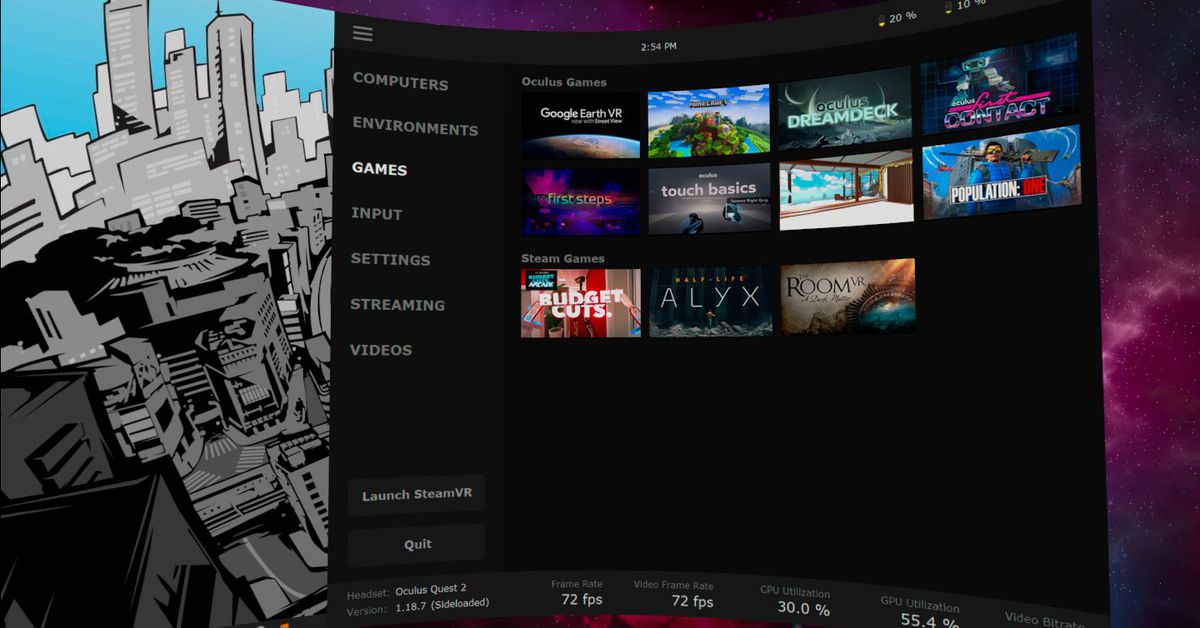Screen dimensions: 1200x628
Task: Click the 20 % battery reading
Action: coord(903,17)
